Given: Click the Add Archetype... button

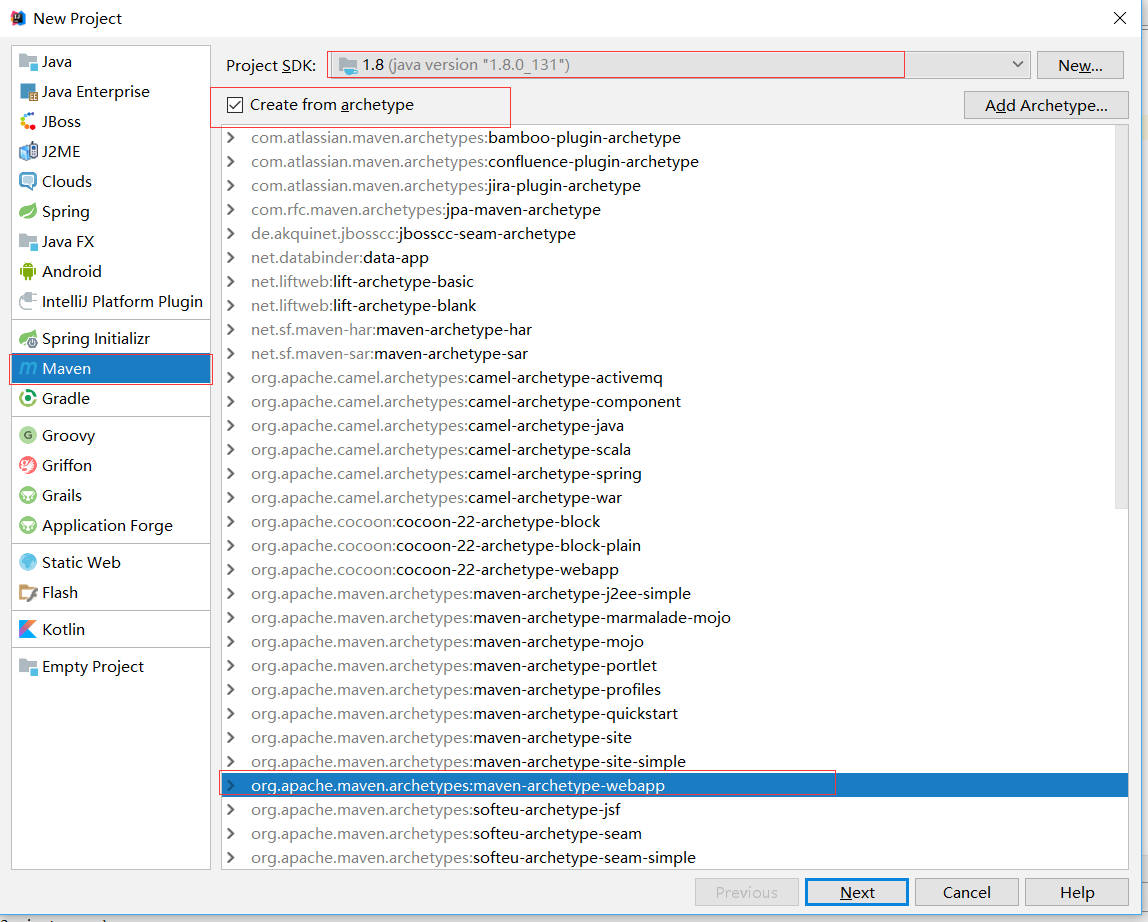Looking at the screenshot, I should (x=1046, y=105).
